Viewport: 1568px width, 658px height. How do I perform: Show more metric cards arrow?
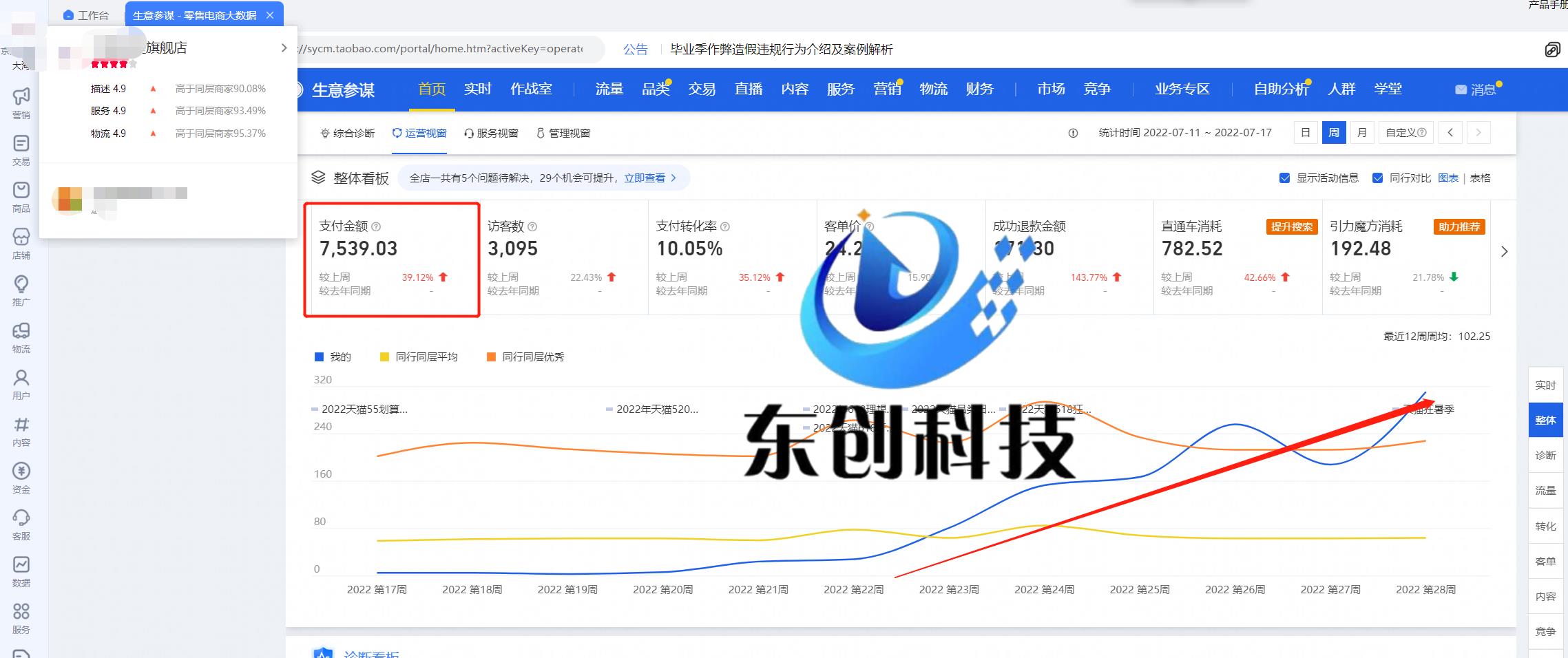point(1504,252)
